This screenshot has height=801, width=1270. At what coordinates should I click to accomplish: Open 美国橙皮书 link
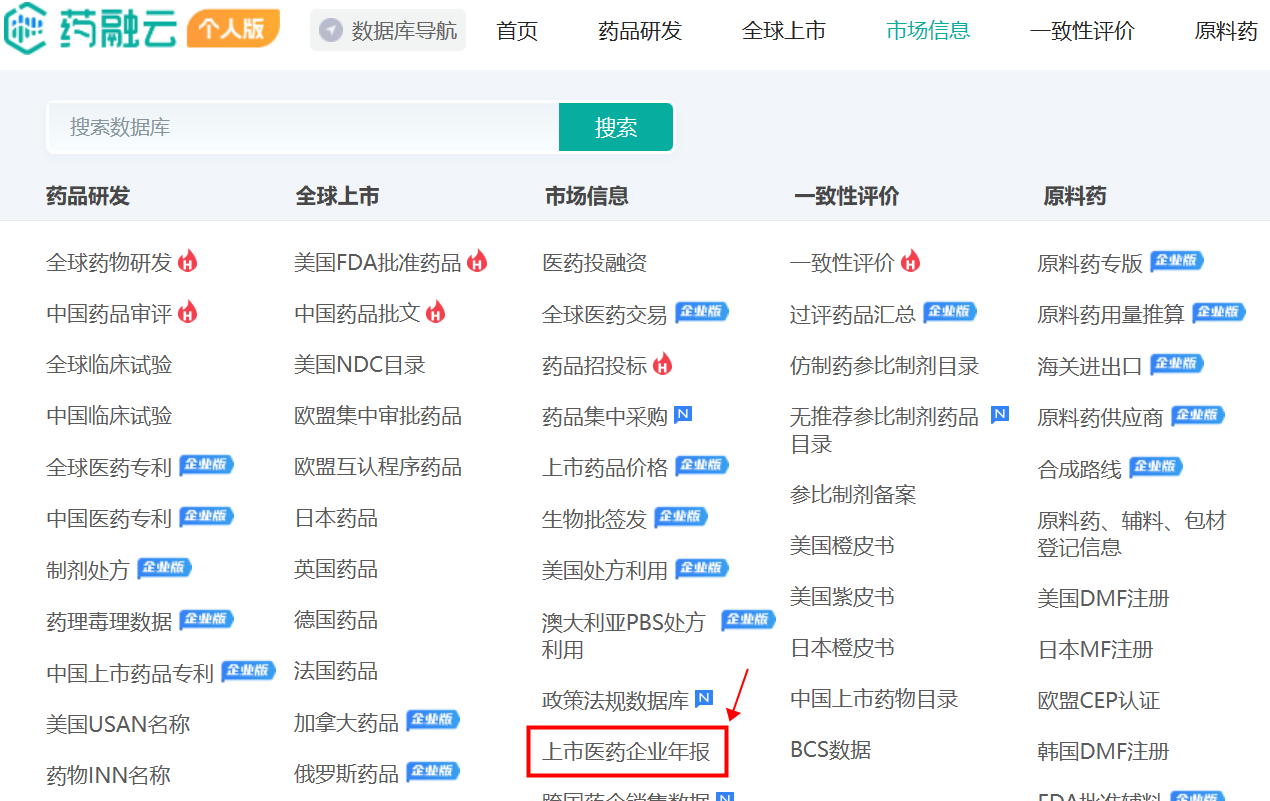tap(842, 546)
